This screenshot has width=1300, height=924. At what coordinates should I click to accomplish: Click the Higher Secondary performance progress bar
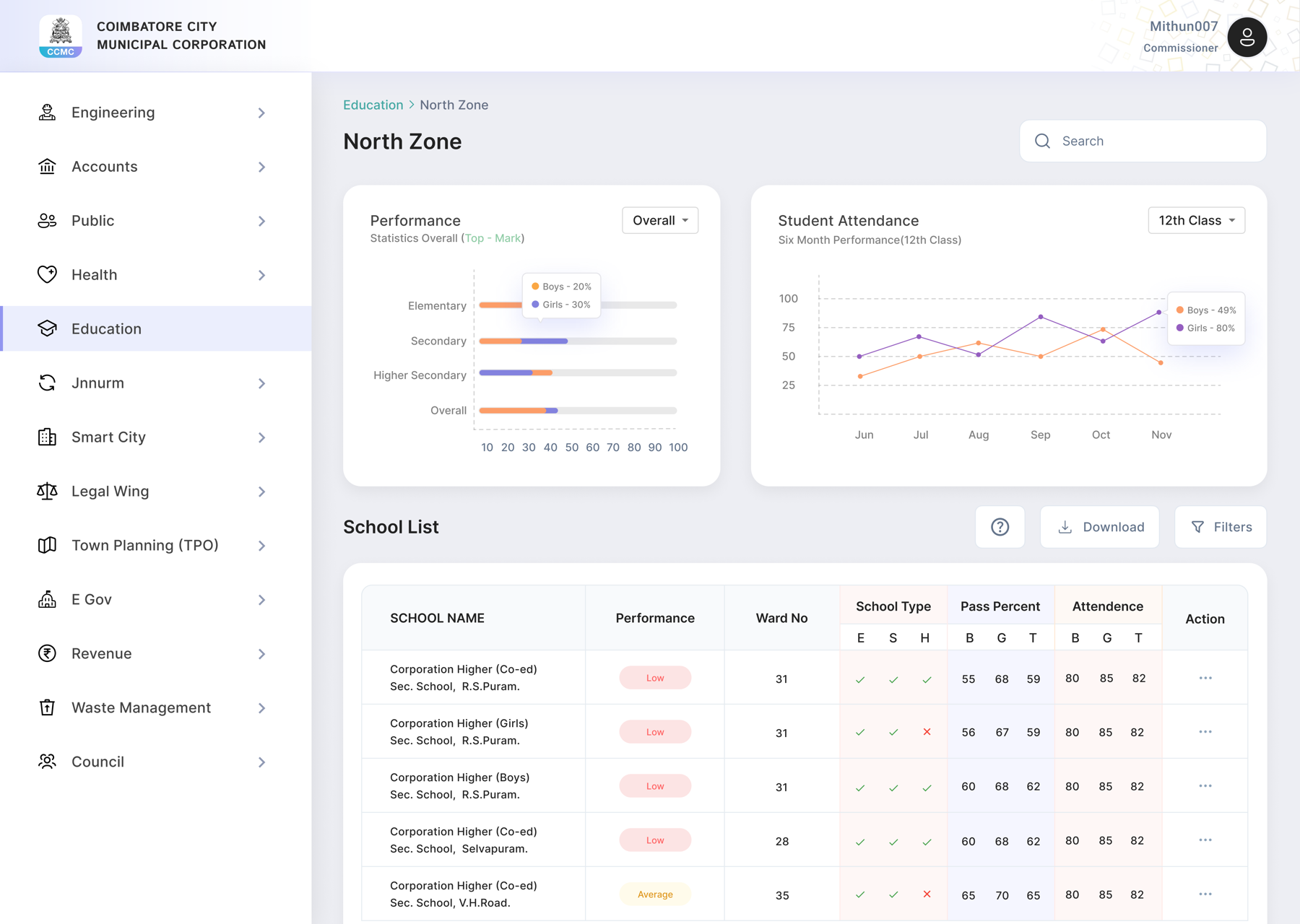578,373
